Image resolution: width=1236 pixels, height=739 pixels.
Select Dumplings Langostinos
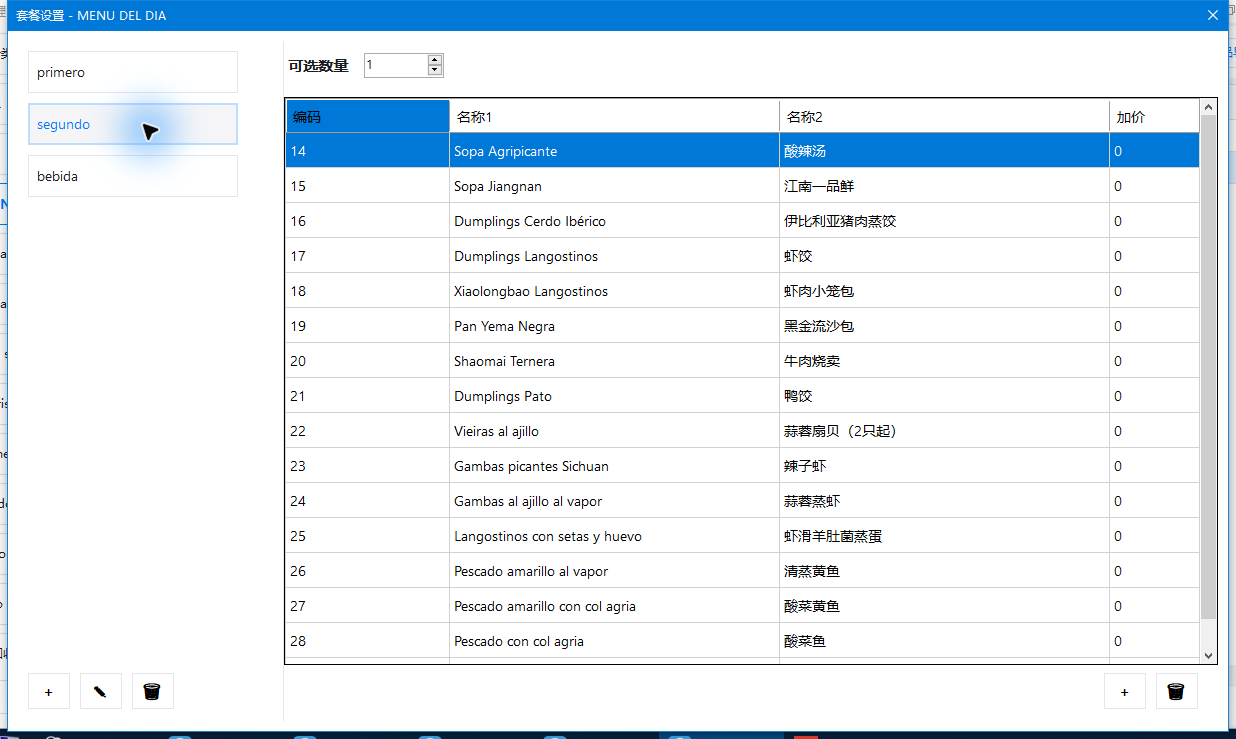[742, 256]
